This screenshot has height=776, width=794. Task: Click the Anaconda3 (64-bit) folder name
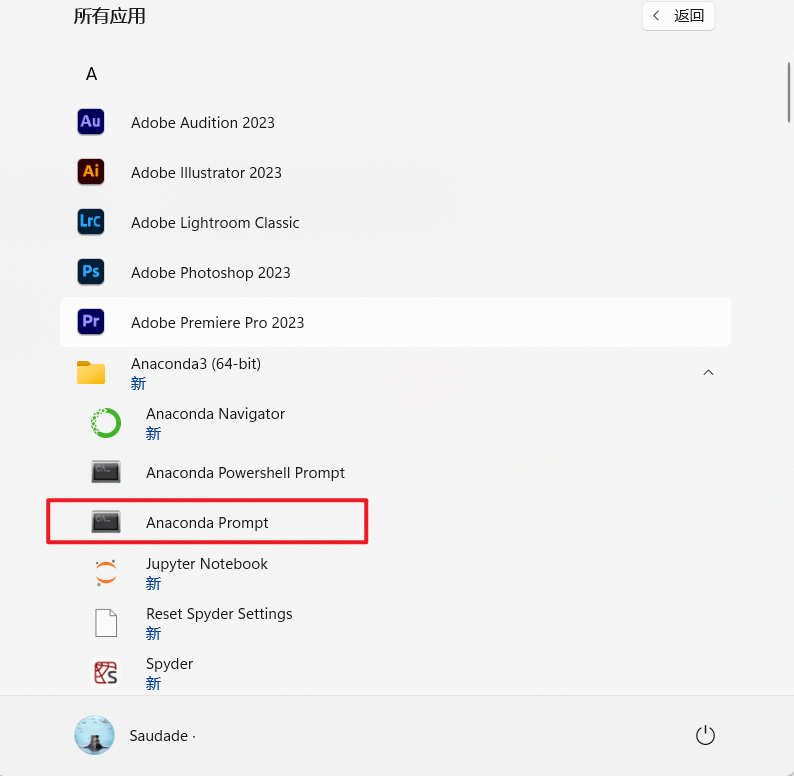pyautogui.click(x=196, y=364)
